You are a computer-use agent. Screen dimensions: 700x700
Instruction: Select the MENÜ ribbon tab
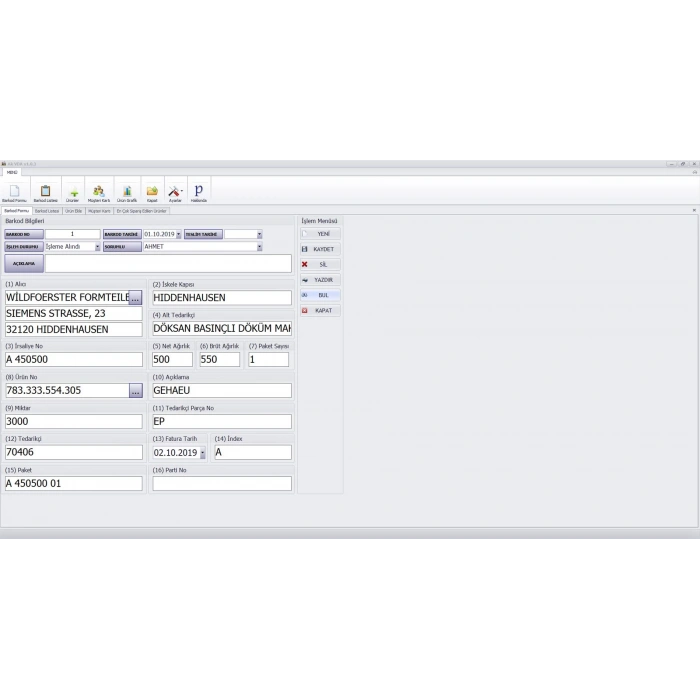12,172
